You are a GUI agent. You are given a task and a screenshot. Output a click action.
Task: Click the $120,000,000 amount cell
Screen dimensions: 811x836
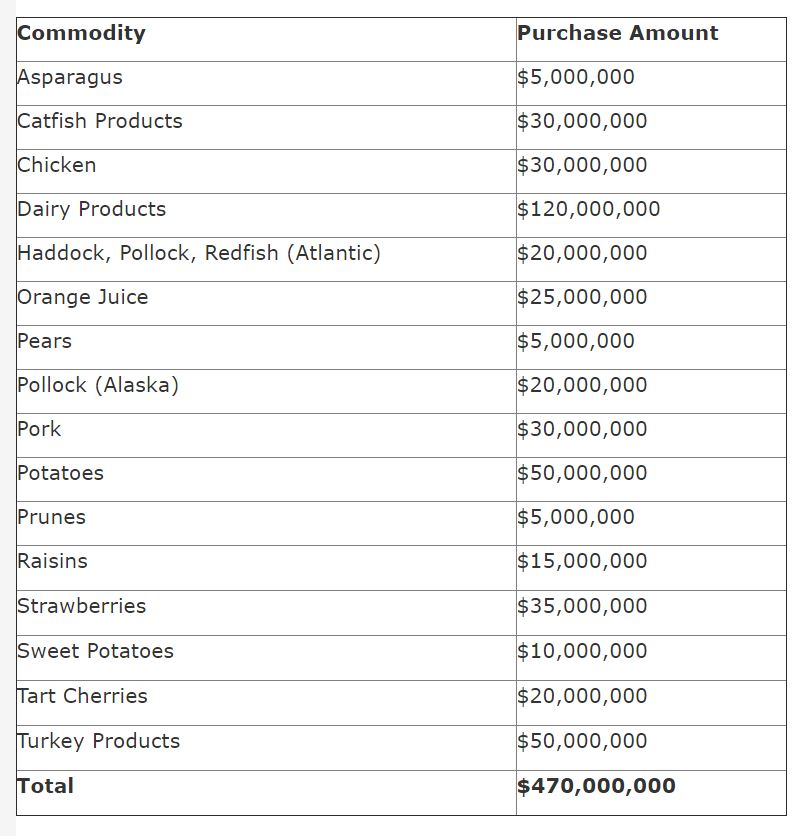tap(588, 209)
